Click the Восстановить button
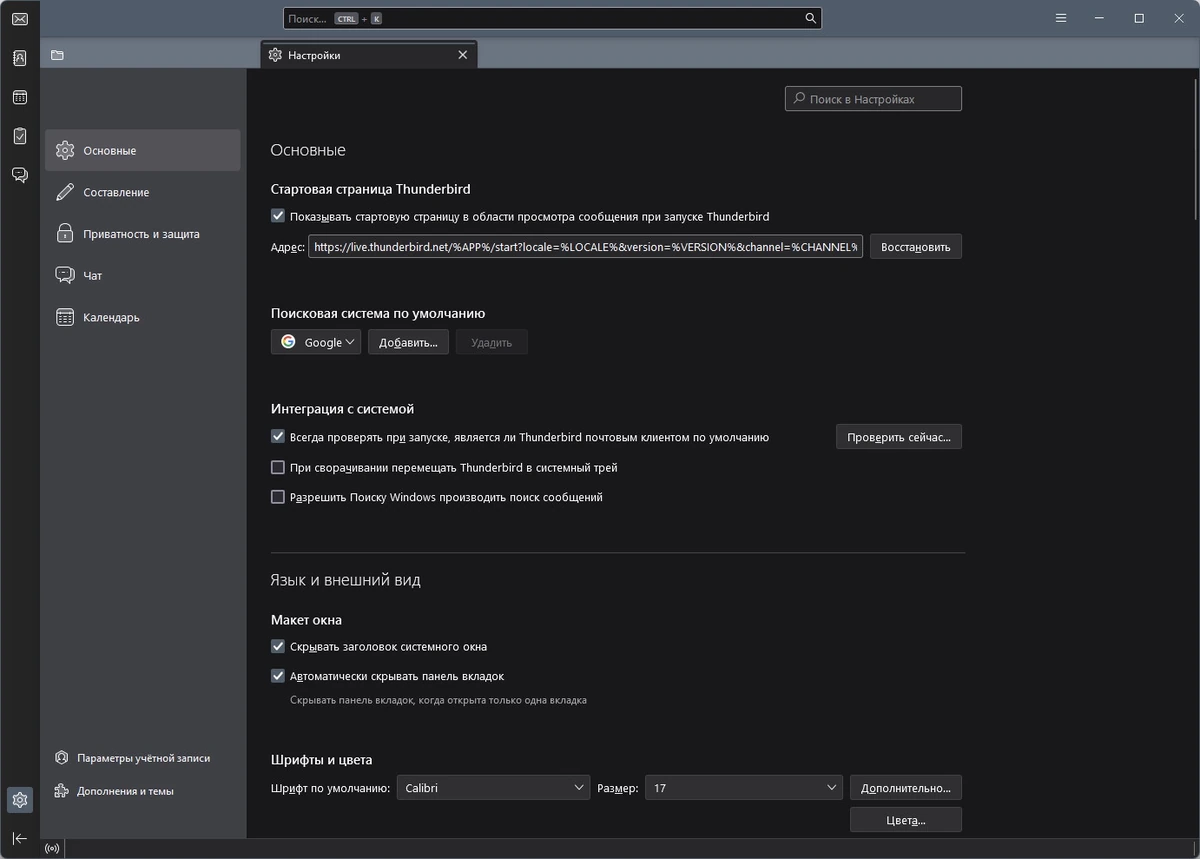Image resolution: width=1200 pixels, height=859 pixels. click(x=916, y=246)
